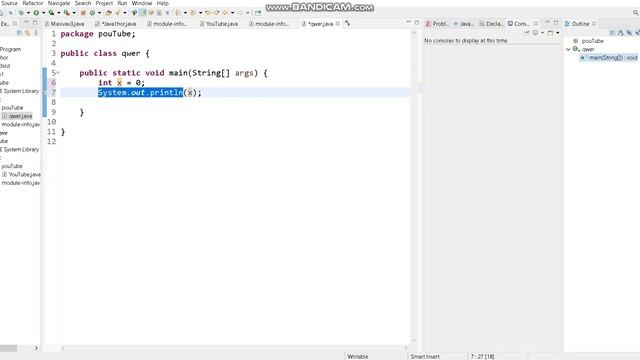Open the Refactor menu
640x360 pixels.
[33, 3]
